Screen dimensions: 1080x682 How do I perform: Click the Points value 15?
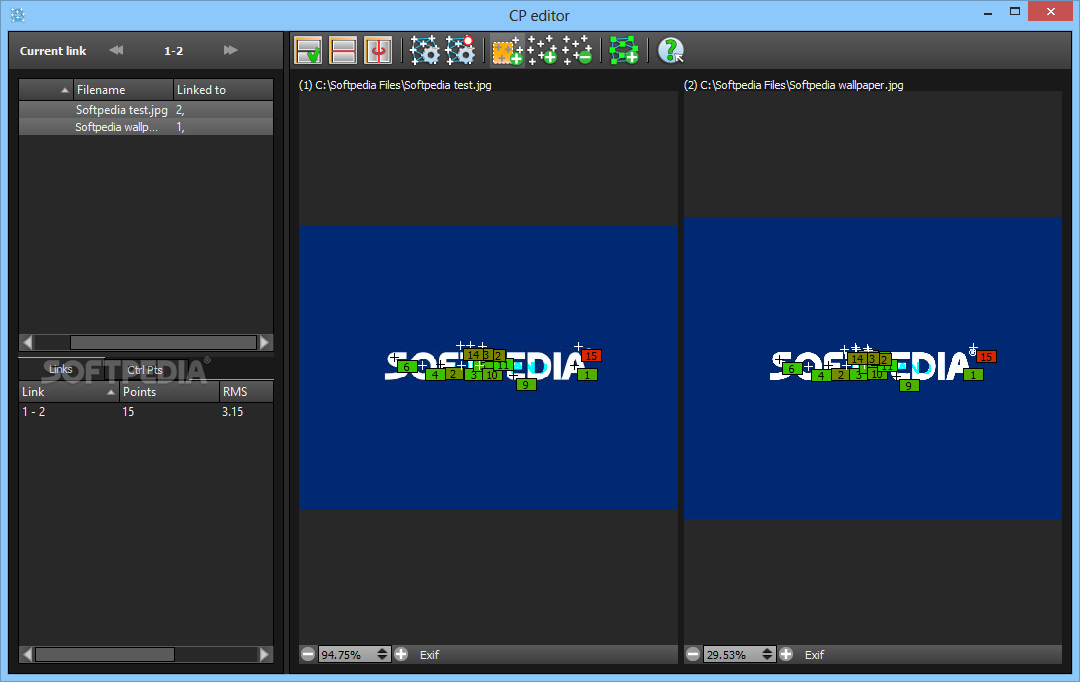128,411
